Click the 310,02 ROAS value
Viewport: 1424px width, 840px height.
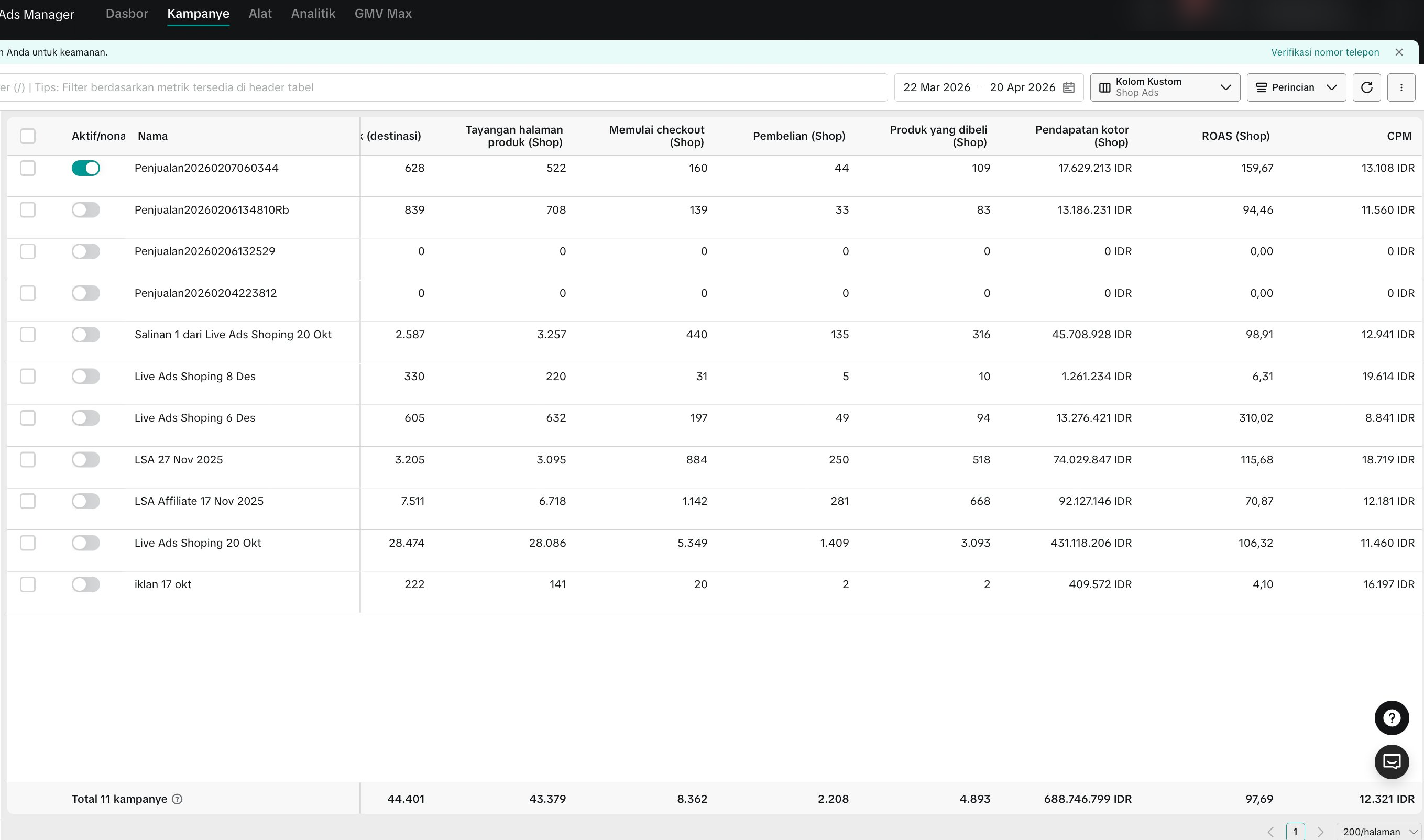(1255, 418)
